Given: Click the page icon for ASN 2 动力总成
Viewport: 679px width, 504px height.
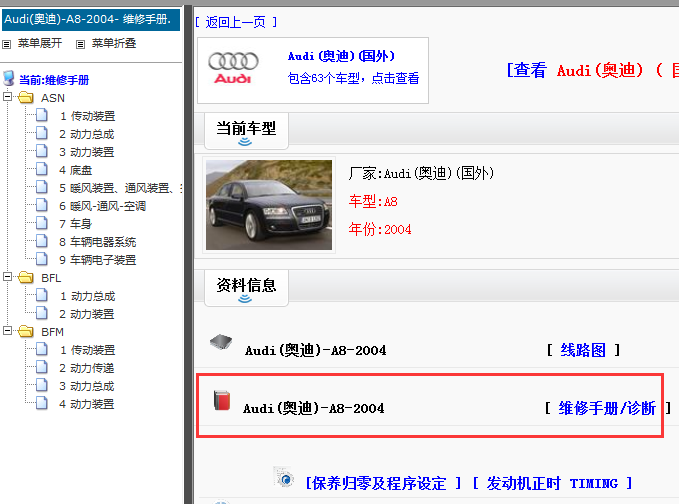Looking at the screenshot, I should point(42,133).
